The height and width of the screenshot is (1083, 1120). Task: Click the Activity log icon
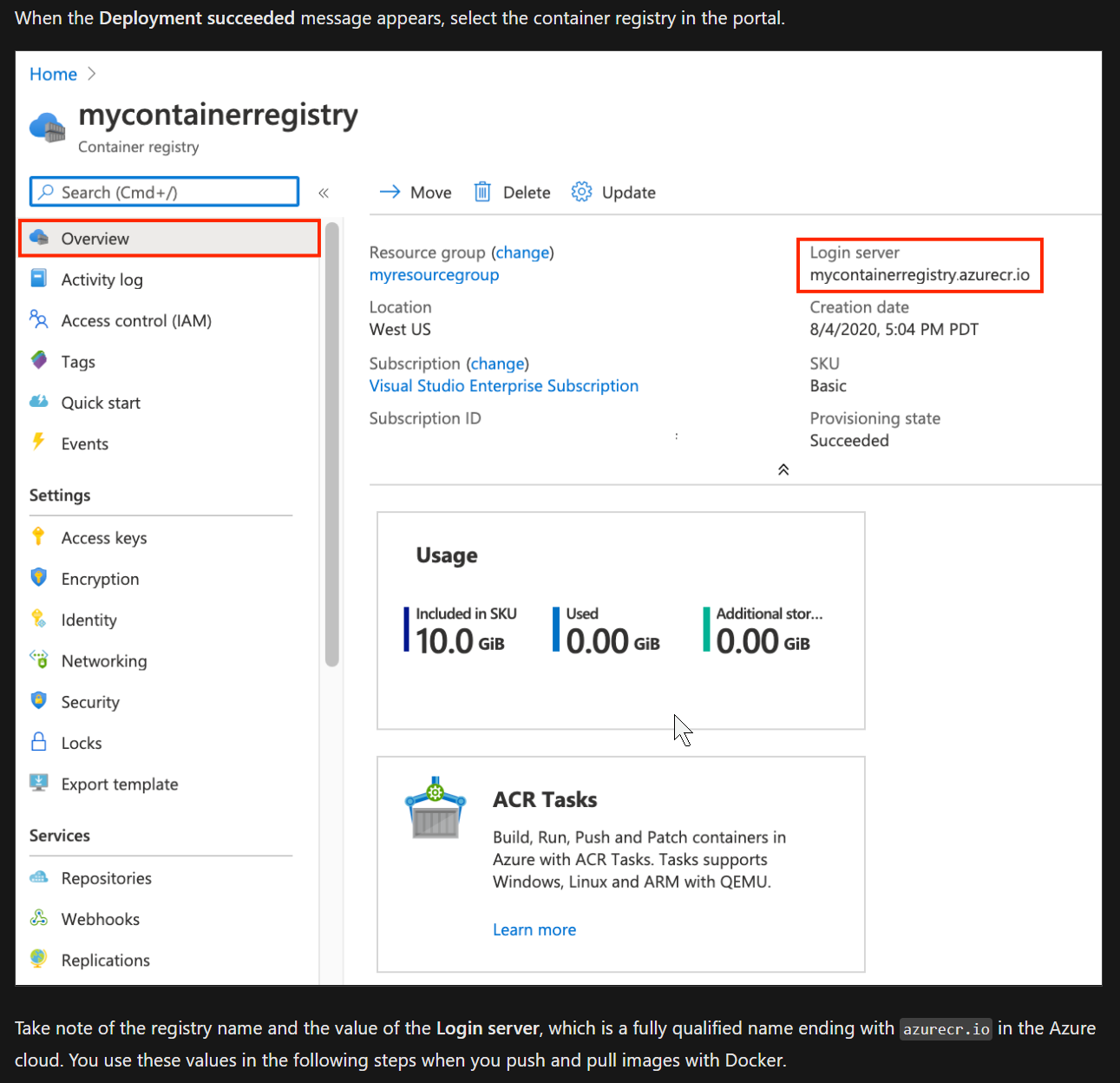(x=39, y=279)
